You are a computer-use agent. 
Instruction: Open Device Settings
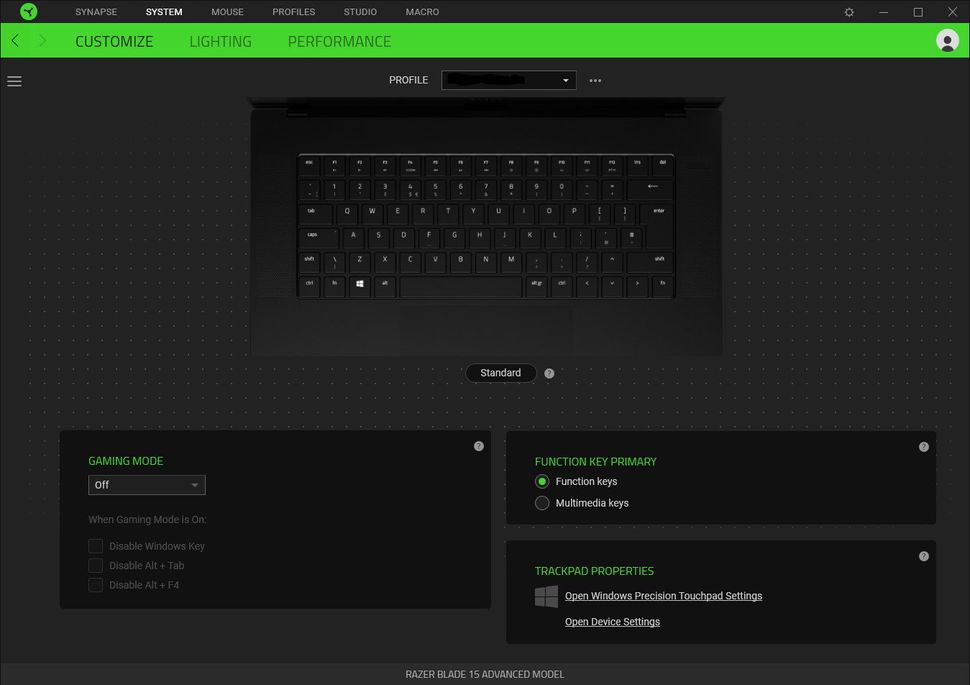611,621
